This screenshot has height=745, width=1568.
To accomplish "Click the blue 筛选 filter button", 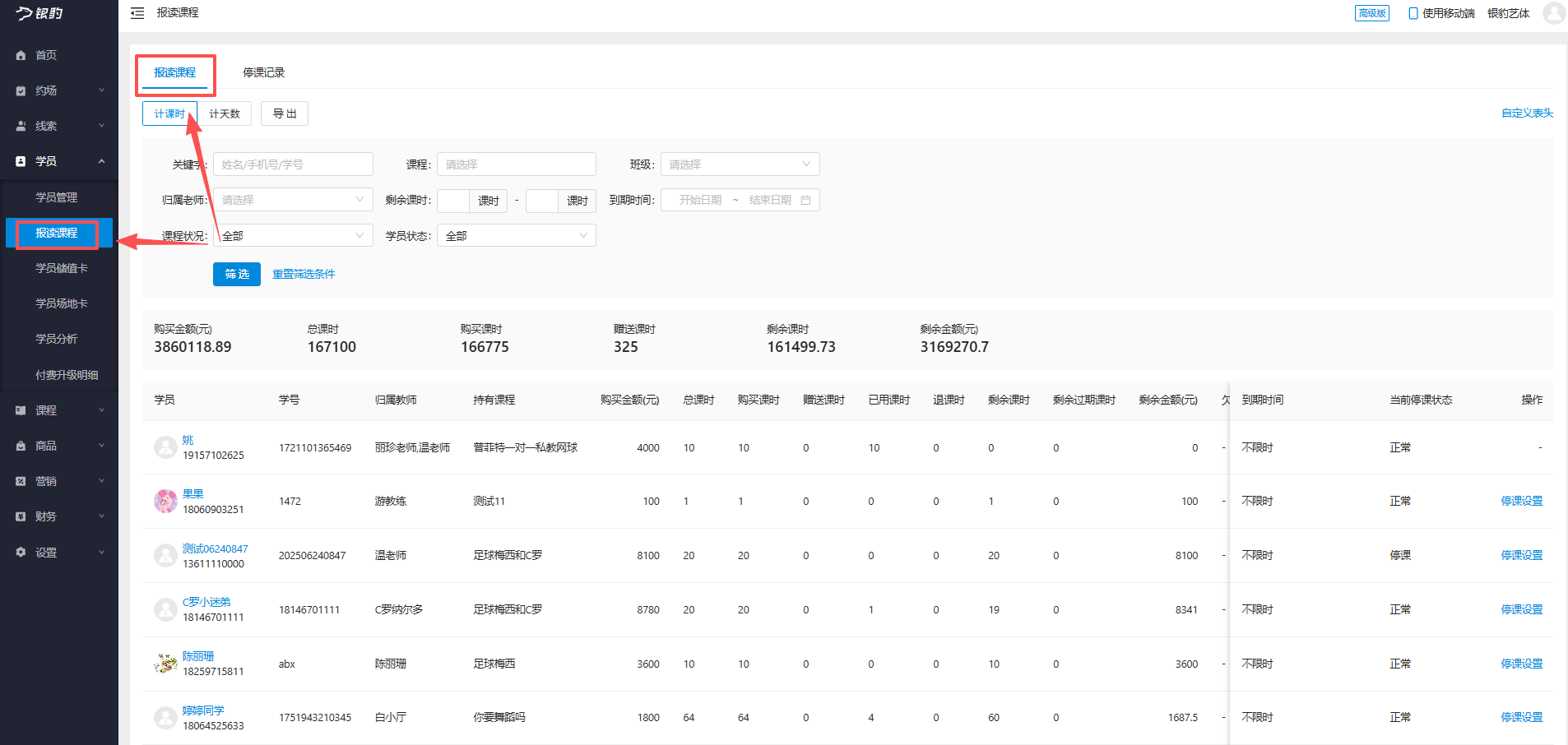I will pyautogui.click(x=237, y=274).
